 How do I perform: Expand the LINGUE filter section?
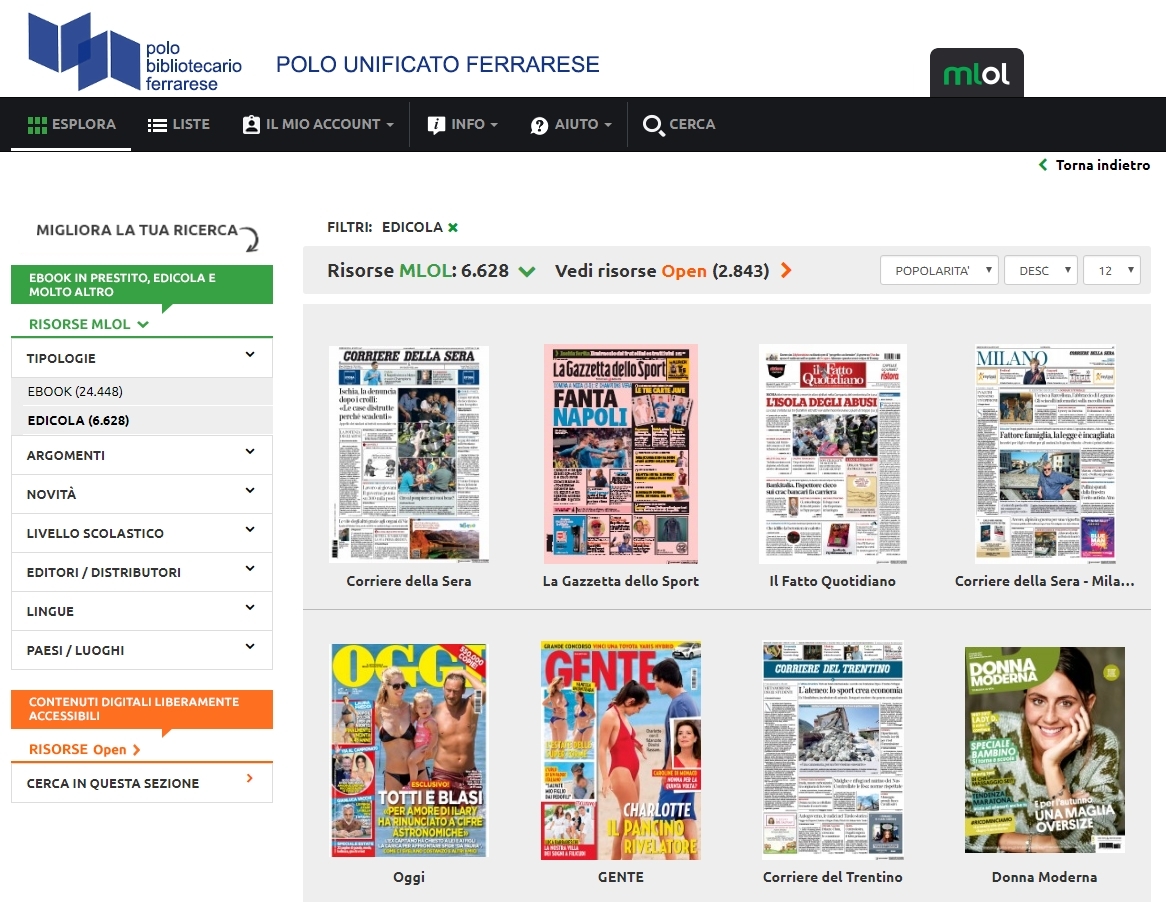(141, 611)
